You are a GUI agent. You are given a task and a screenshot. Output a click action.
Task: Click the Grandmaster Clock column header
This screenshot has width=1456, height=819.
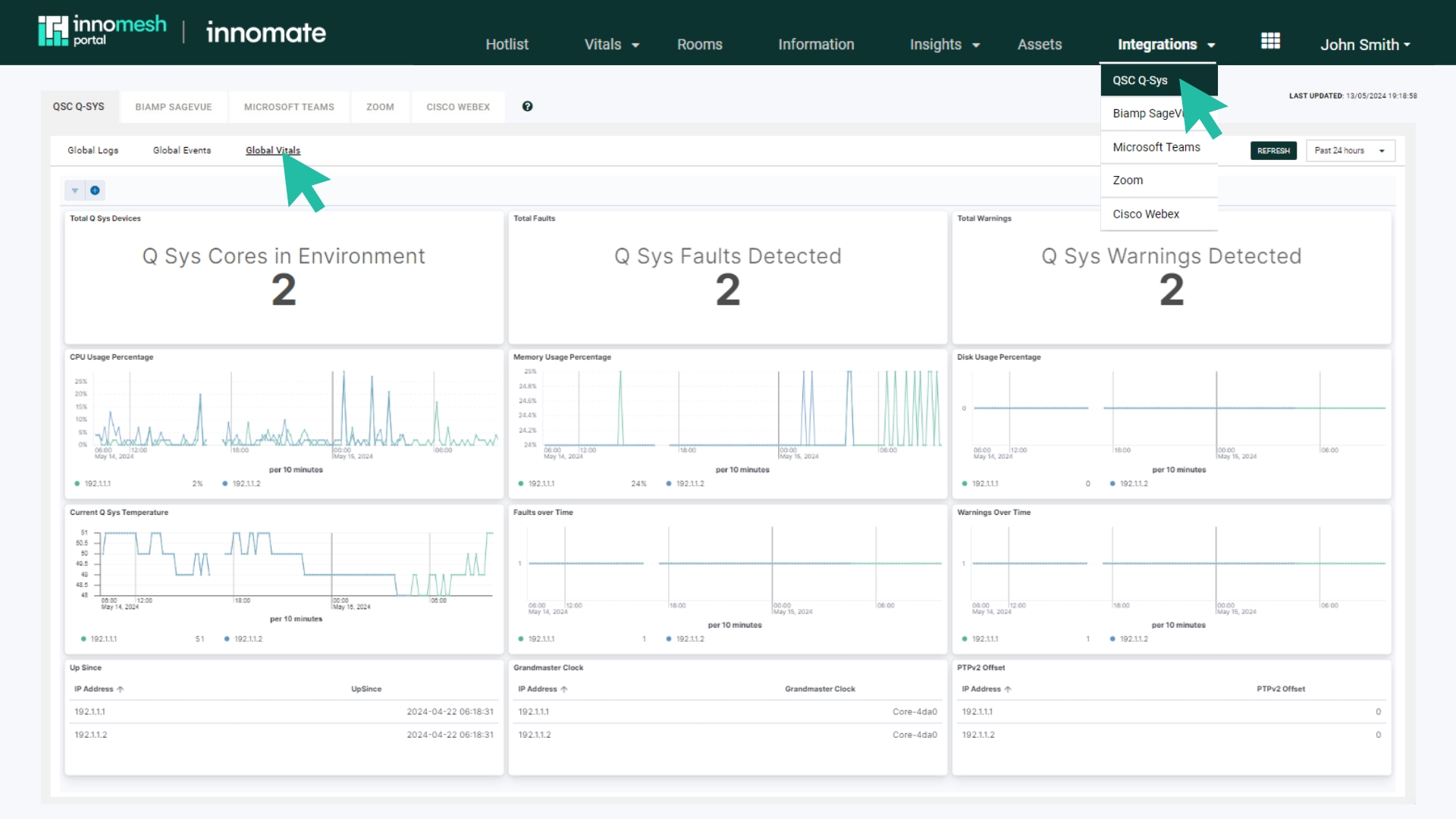[x=820, y=689]
